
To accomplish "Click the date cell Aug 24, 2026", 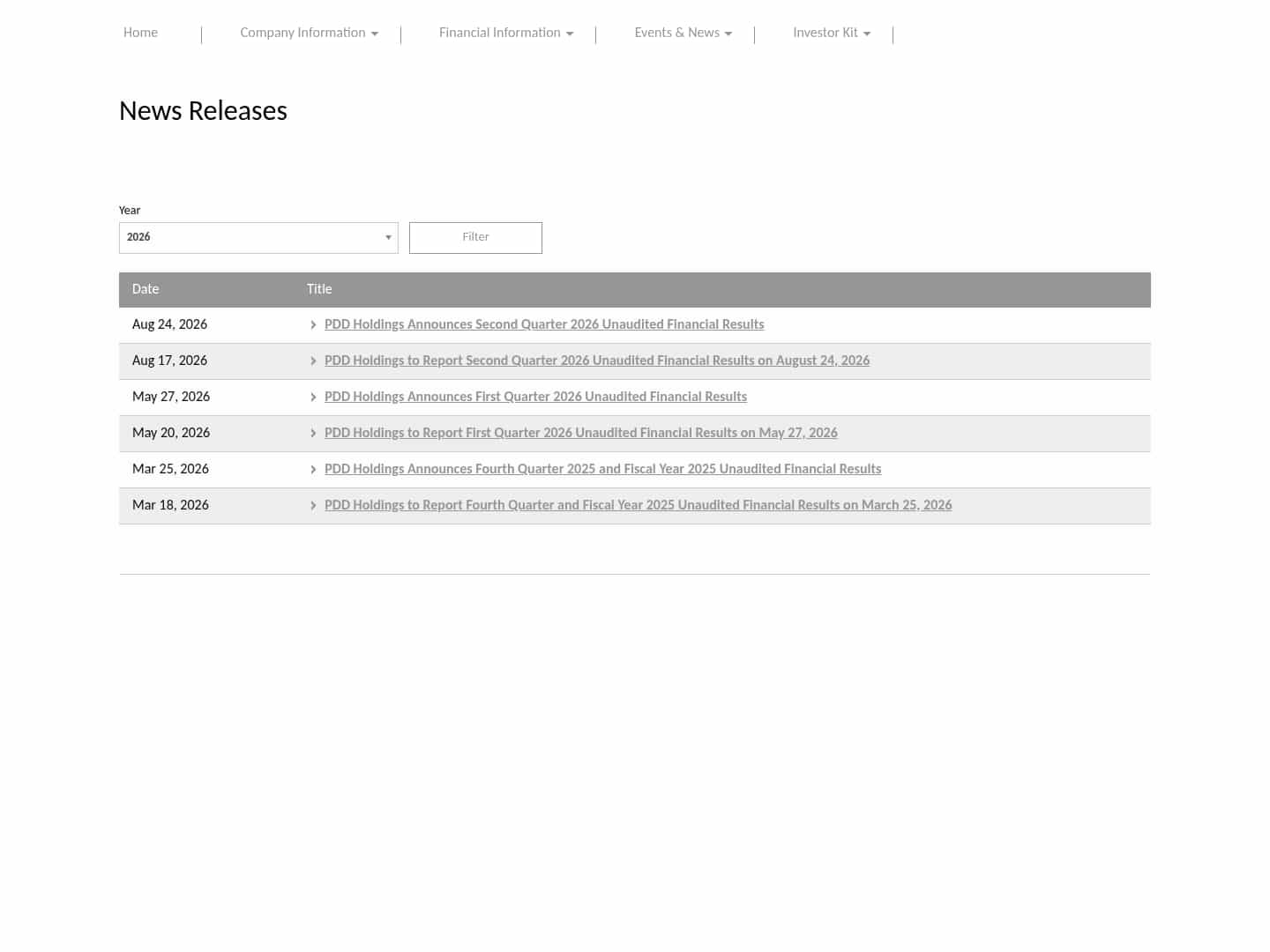I will coord(169,324).
